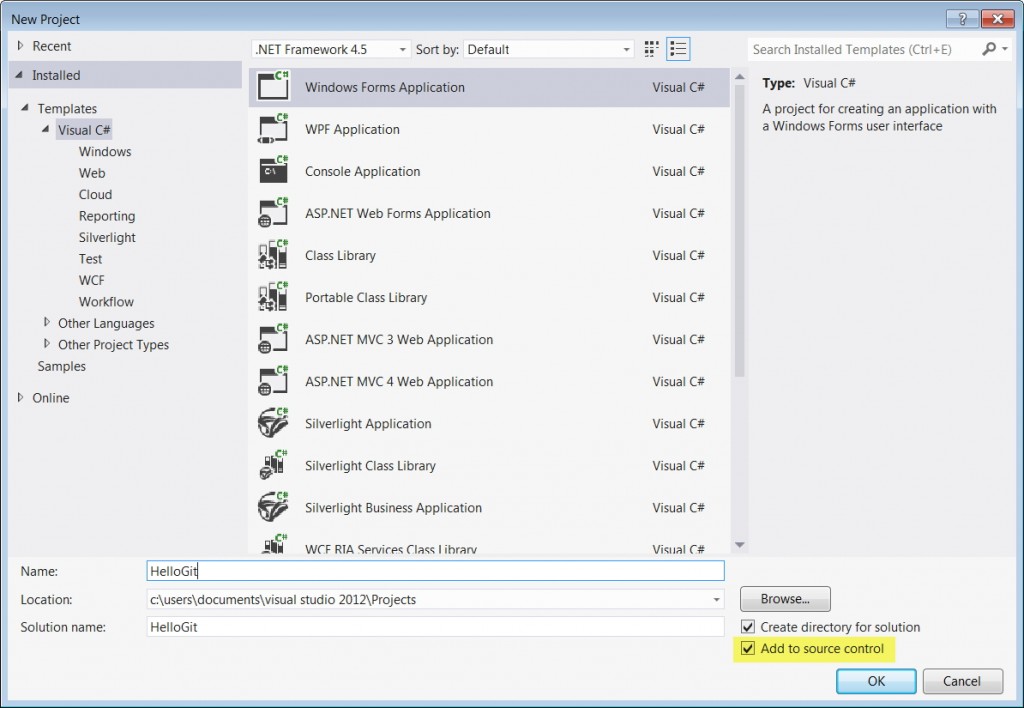Select the Test tree item
1024x708 pixels.
coord(91,259)
